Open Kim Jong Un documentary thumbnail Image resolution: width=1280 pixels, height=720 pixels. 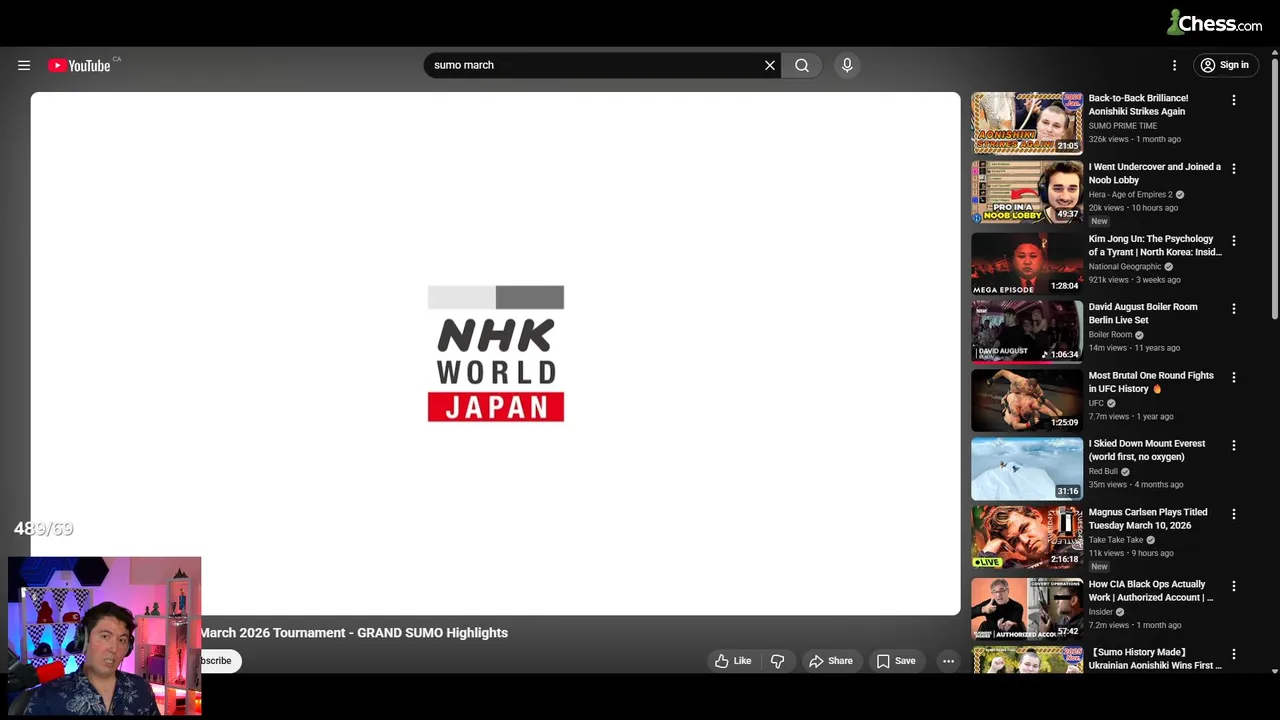pyautogui.click(x=1027, y=264)
